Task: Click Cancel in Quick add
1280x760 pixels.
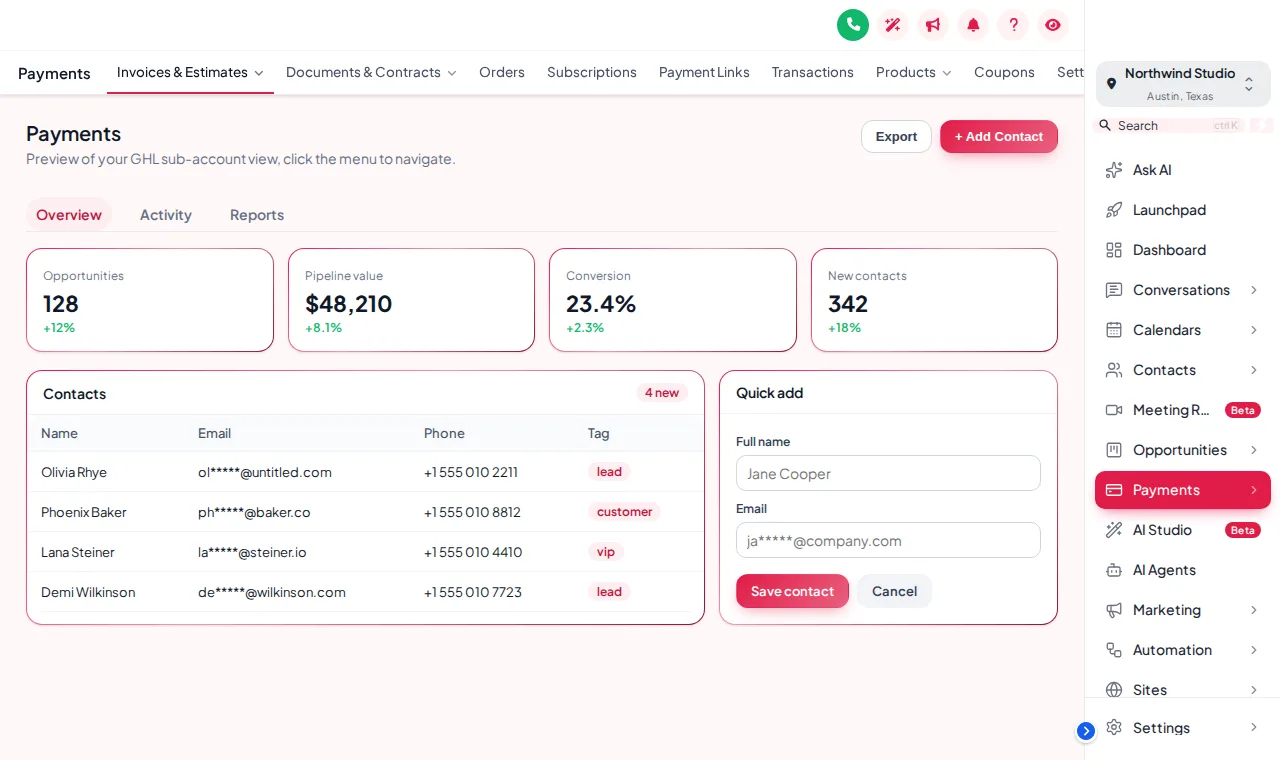Action: click(894, 591)
